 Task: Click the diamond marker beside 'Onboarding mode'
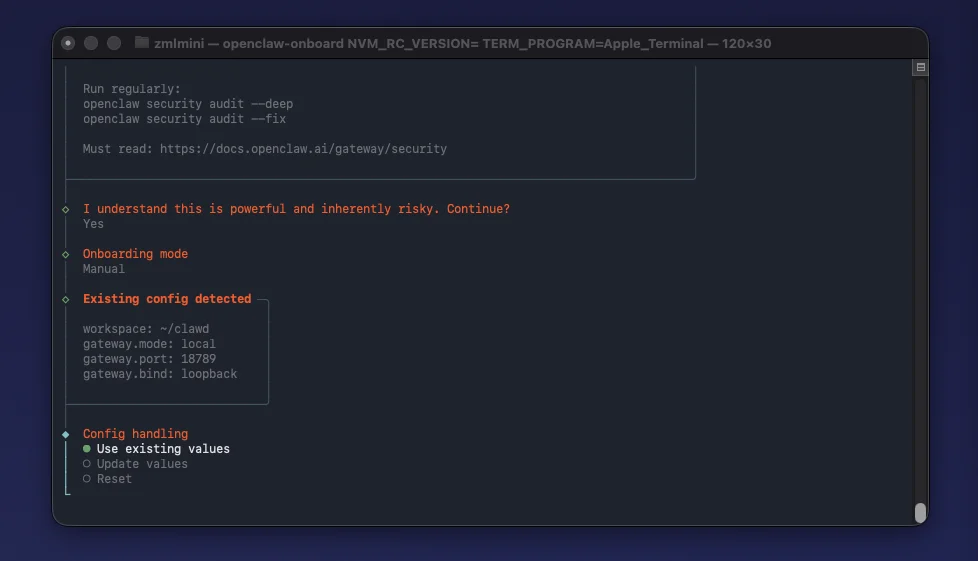(x=65, y=255)
